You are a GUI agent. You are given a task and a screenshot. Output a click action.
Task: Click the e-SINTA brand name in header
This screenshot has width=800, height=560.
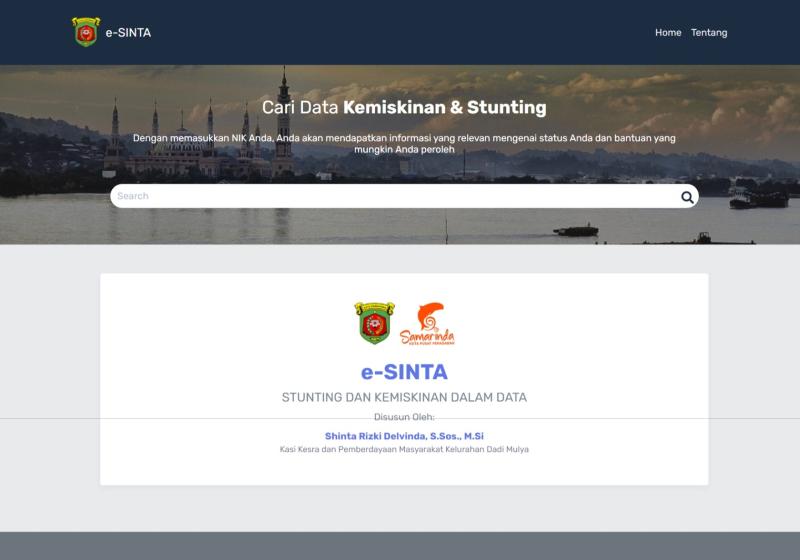[128, 33]
